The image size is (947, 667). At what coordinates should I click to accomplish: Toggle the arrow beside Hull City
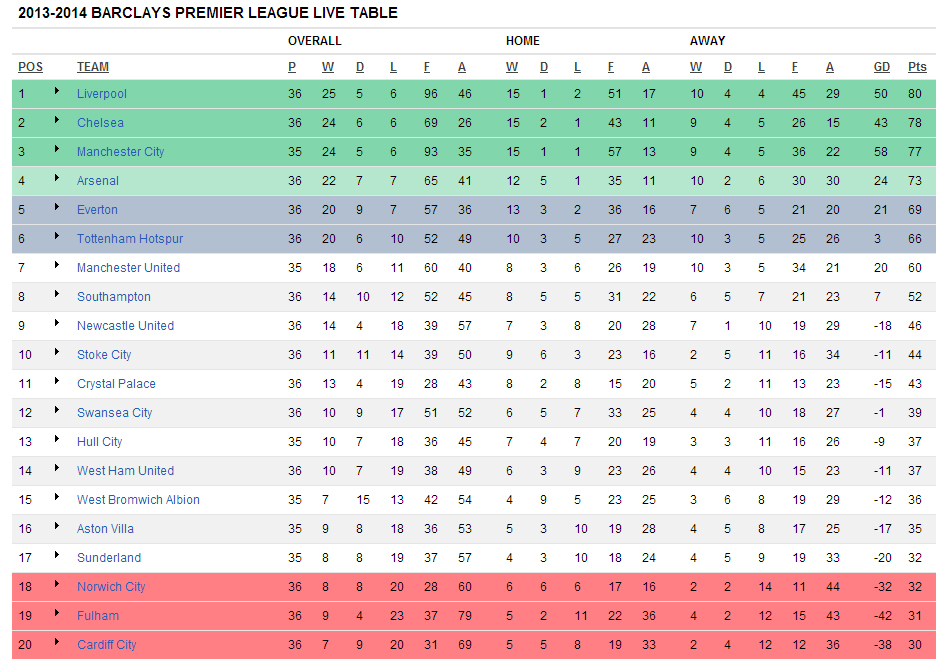pos(57,441)
